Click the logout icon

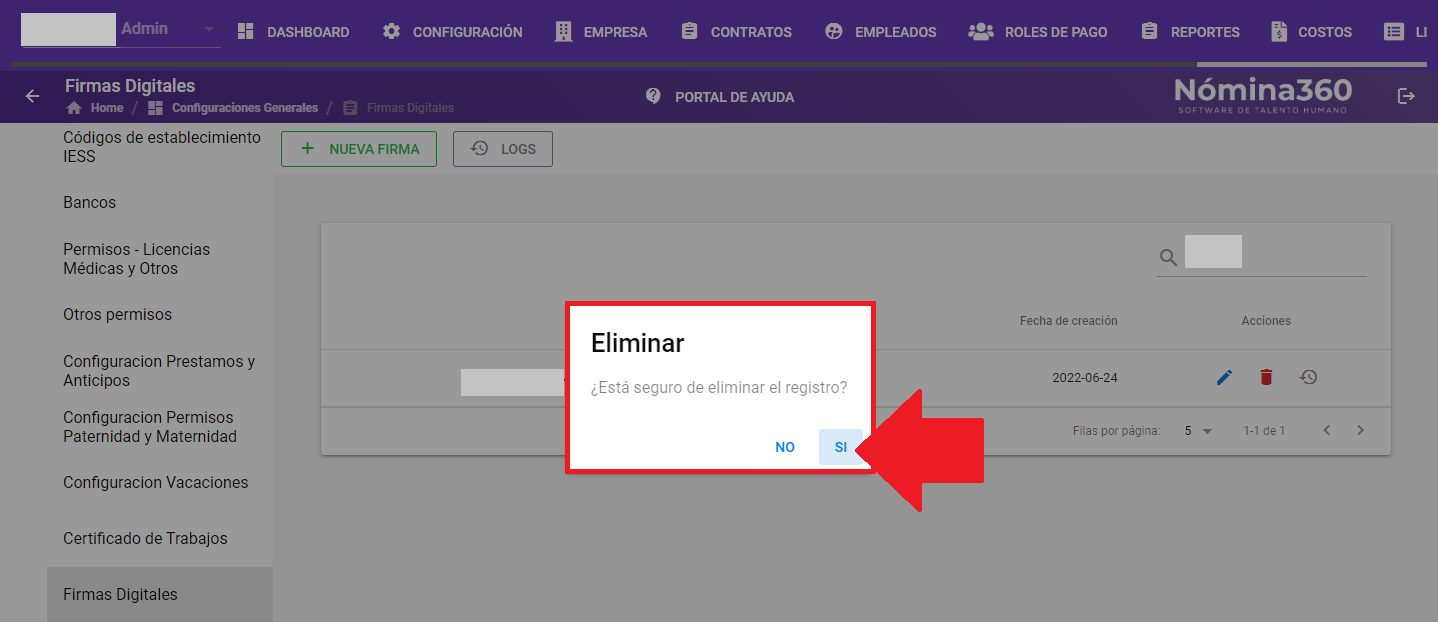tap(1406, 96)
